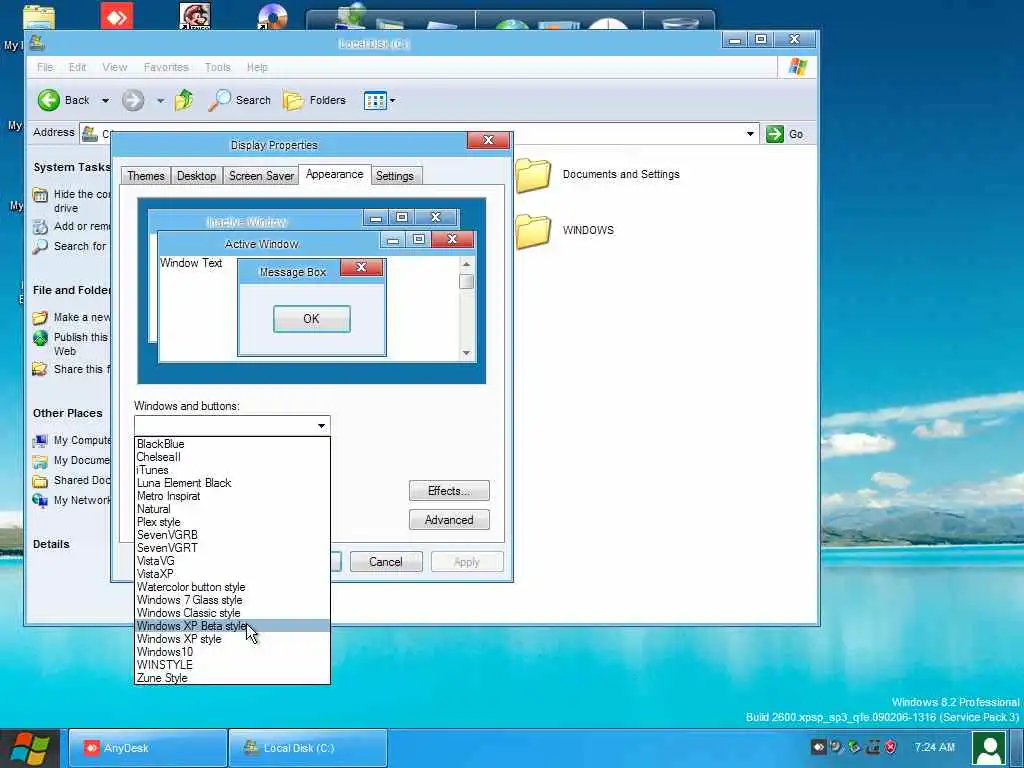Click the green Go arrow button
Viewport: 1024px width, 768px height.
click(x=775, y=134)
